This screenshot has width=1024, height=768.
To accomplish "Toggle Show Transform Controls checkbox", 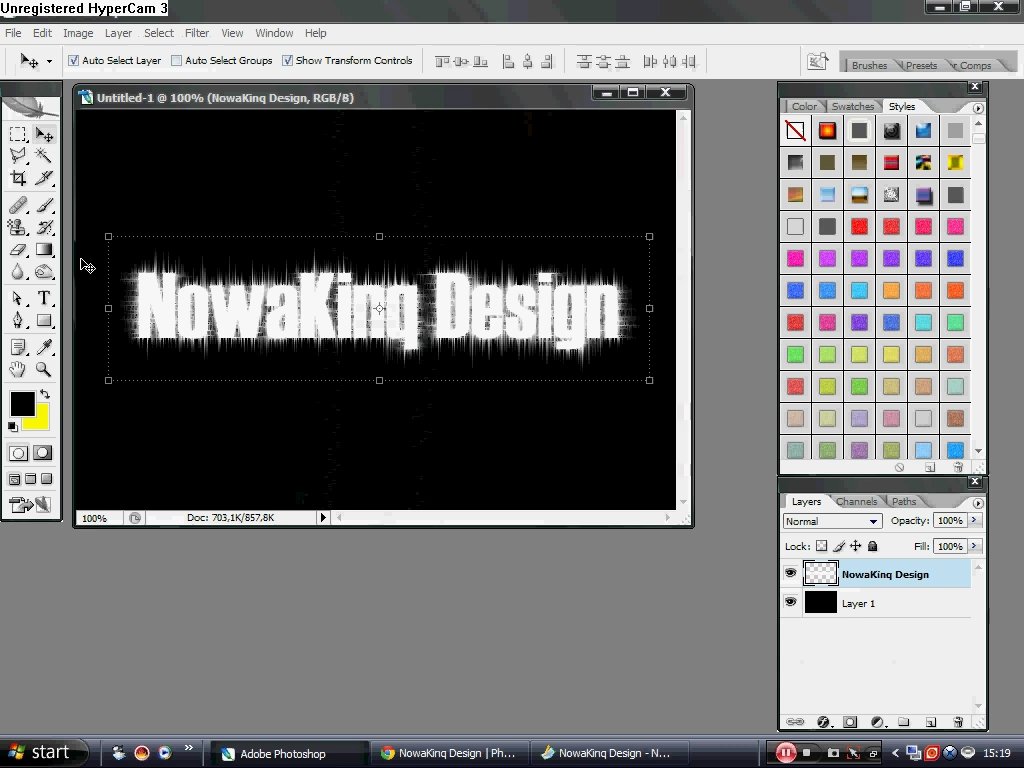I will click(x=287, y=60).
